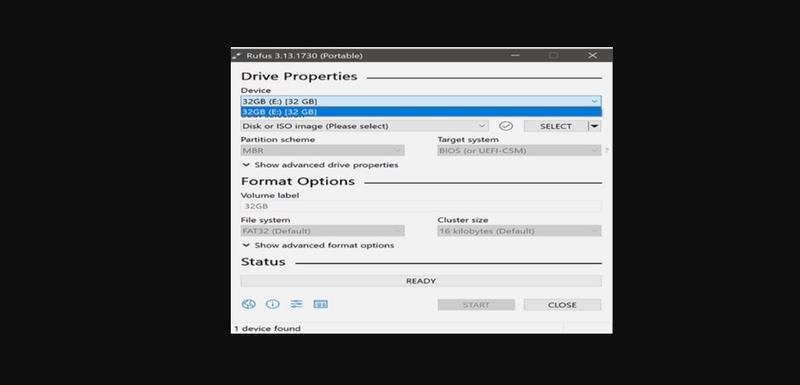
Task: Open the log window icon
Action: [320, 304]
